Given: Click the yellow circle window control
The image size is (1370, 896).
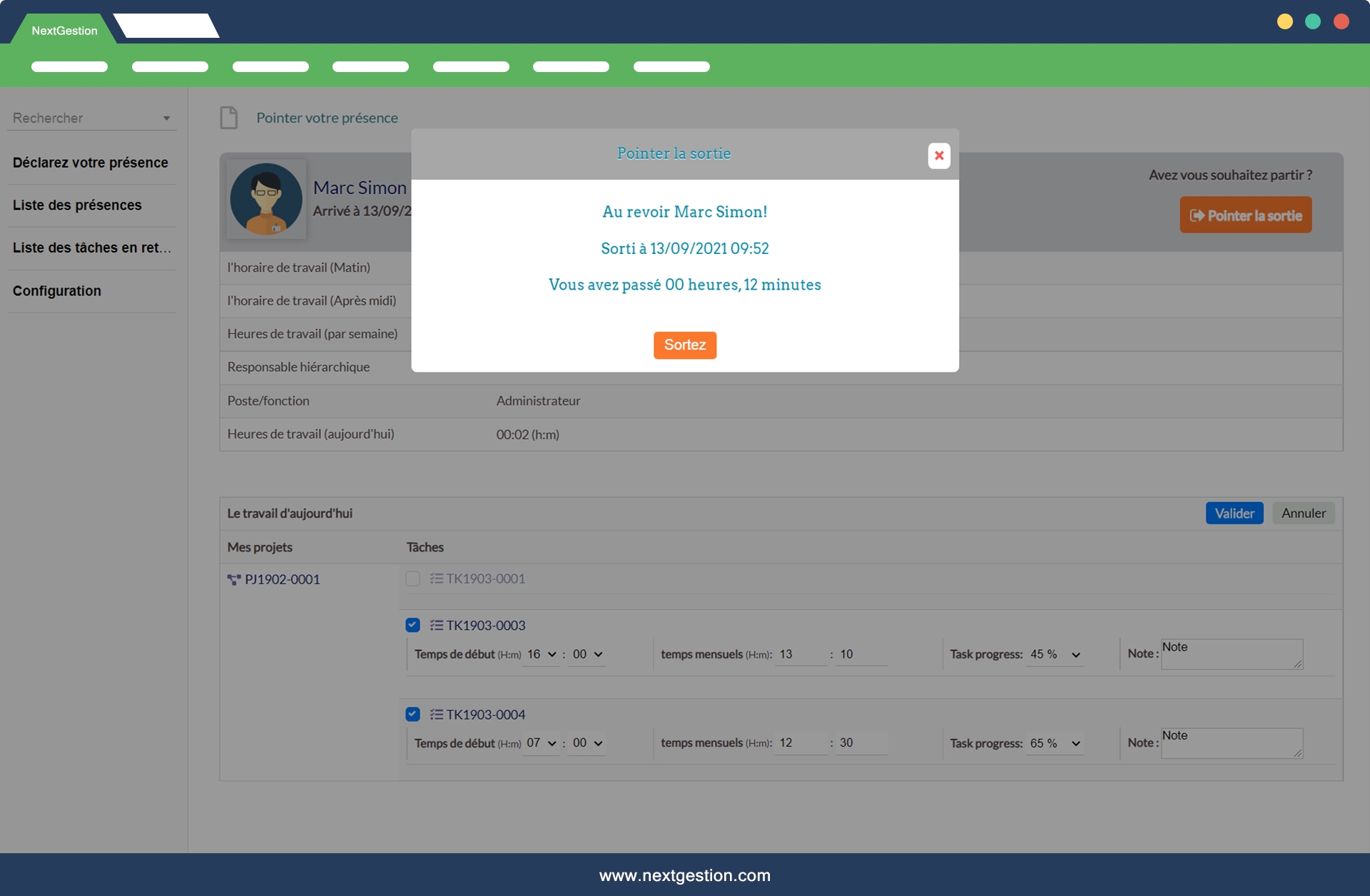Looking at the screenshot, I should coord(1284,21).
